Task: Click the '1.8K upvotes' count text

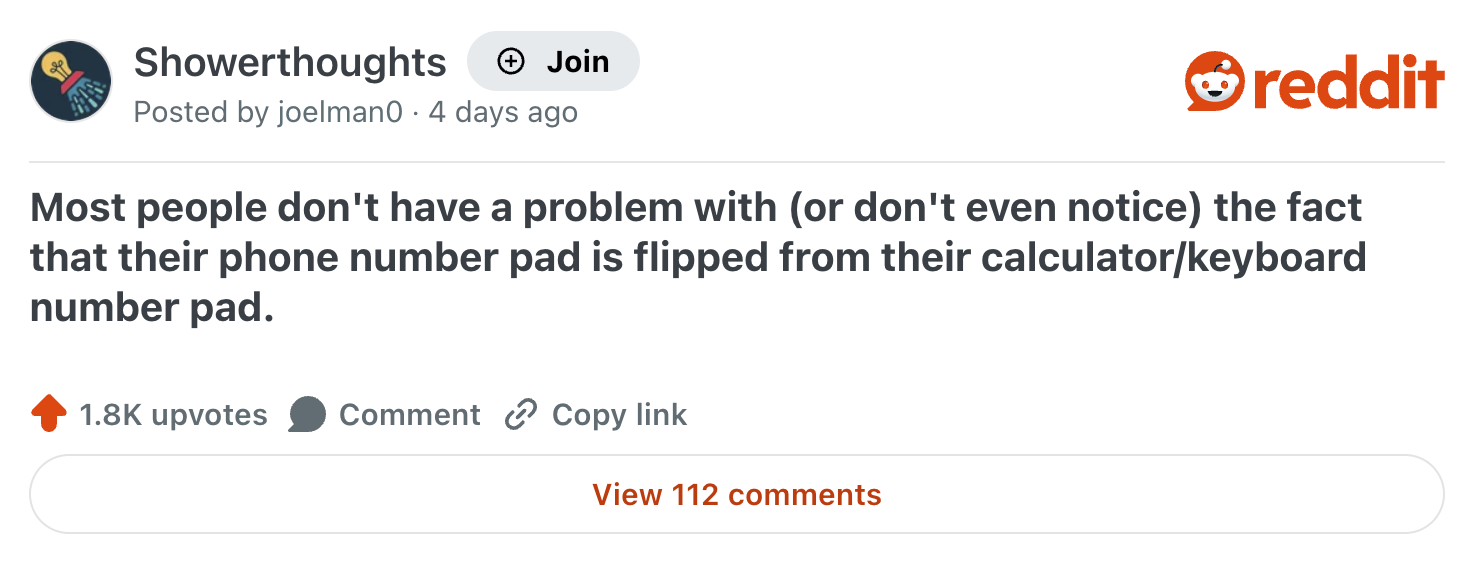Action: pyautogui.click(x=173, y=414)
